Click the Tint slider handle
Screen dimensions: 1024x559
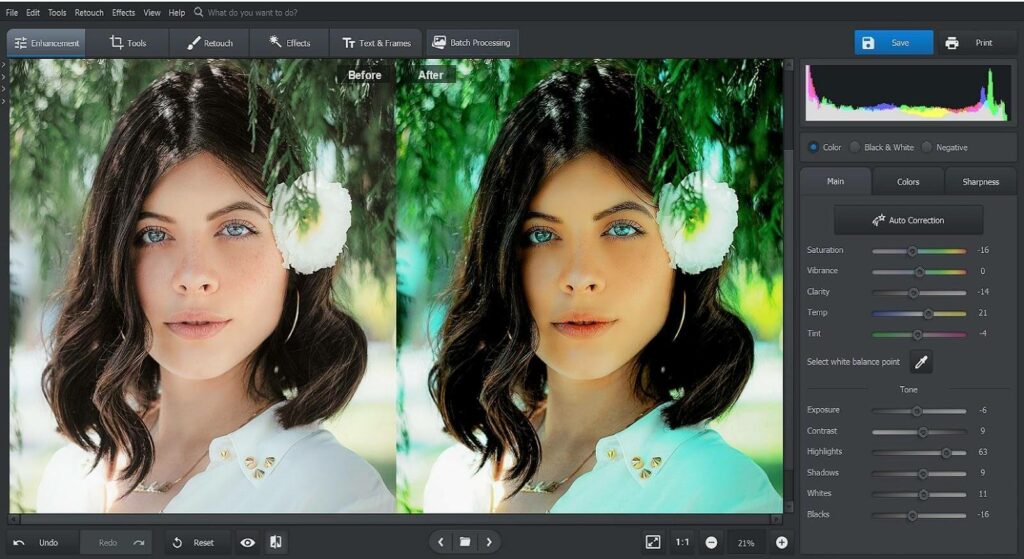(918, 334)
